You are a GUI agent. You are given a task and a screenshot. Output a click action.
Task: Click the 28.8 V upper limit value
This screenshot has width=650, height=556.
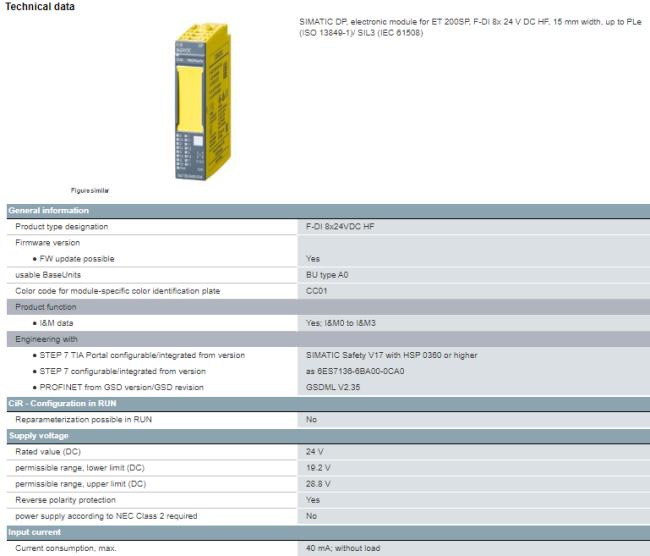click(318, 484)
